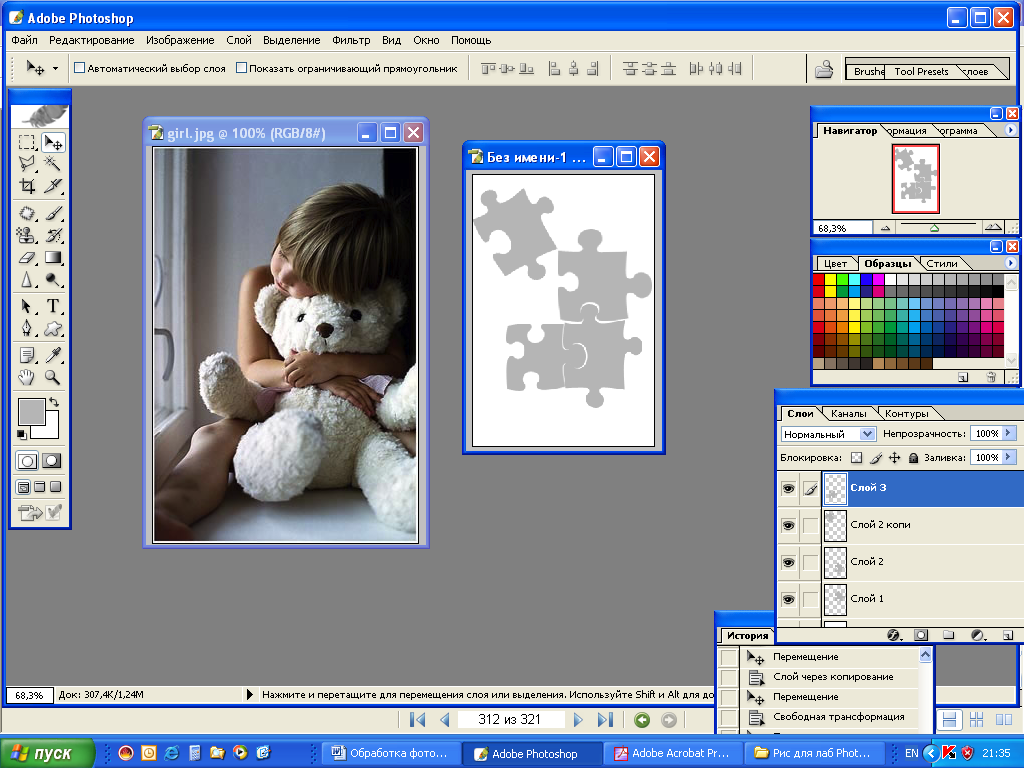Image resolution: width=1024 pixels, height=768 pixels.
Task: Open blend mode dropdown Нормальный
Action: pos(867,434)
